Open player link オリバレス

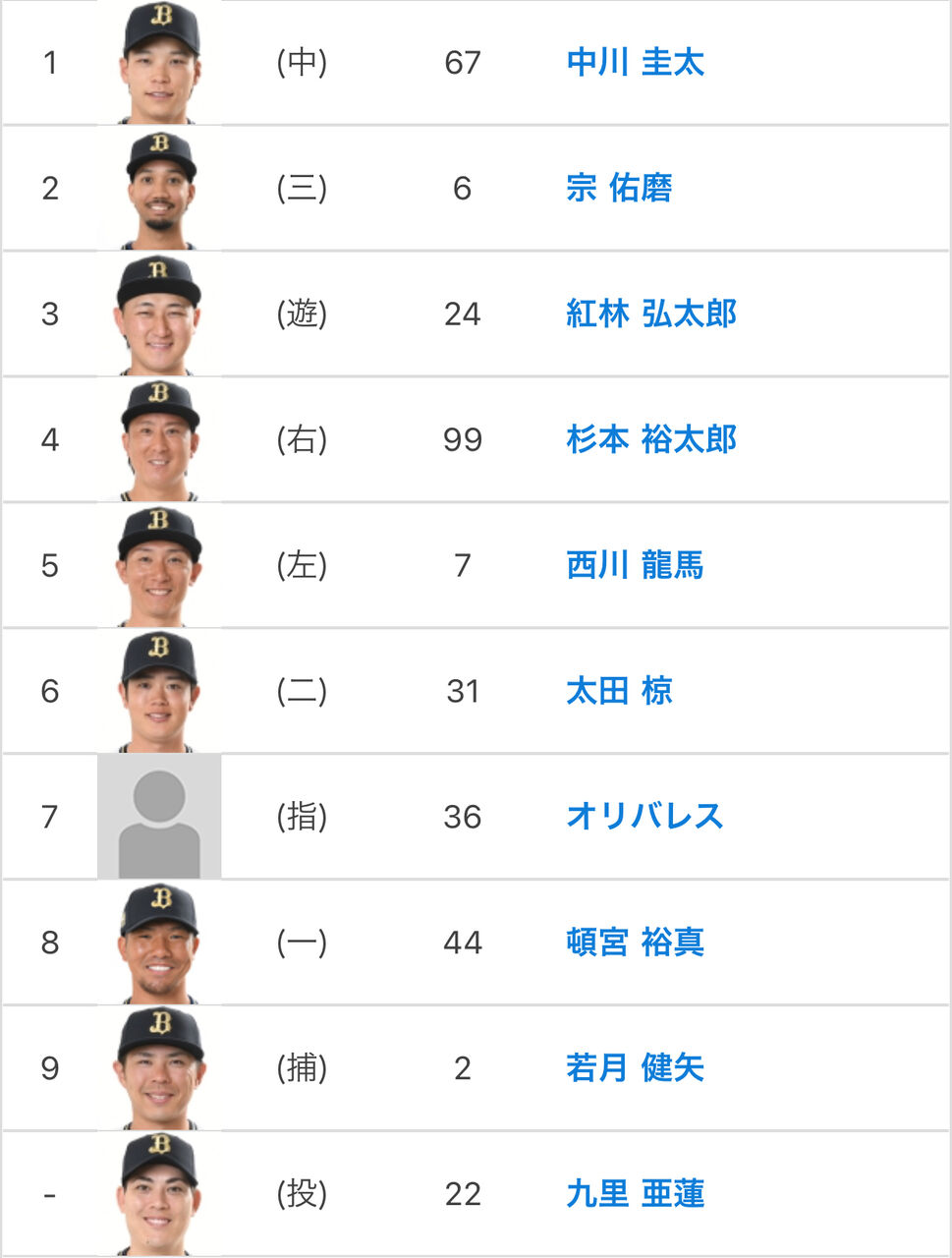click(644, 817)
